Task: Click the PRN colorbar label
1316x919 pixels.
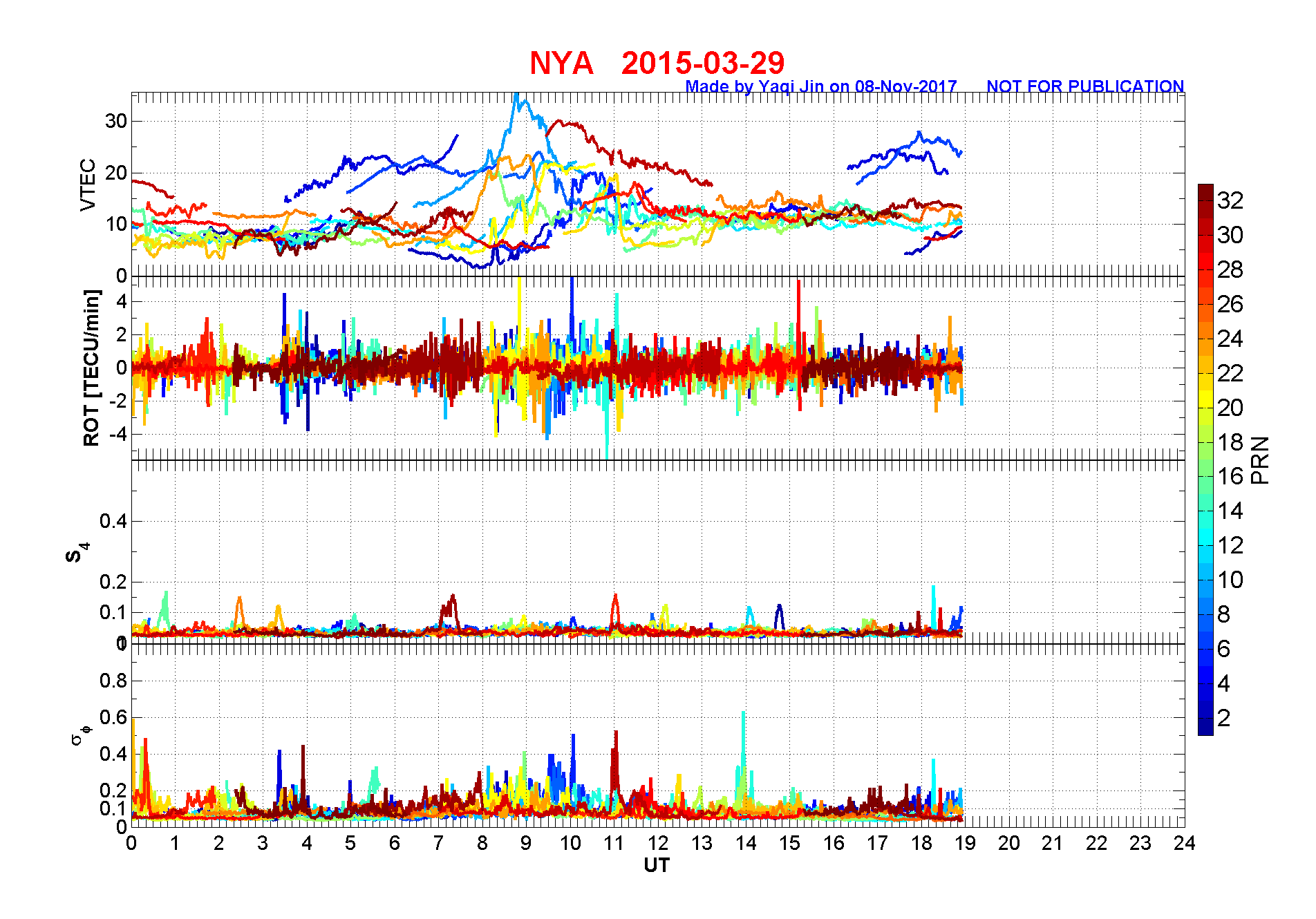Action: (x=1261, y=460)
